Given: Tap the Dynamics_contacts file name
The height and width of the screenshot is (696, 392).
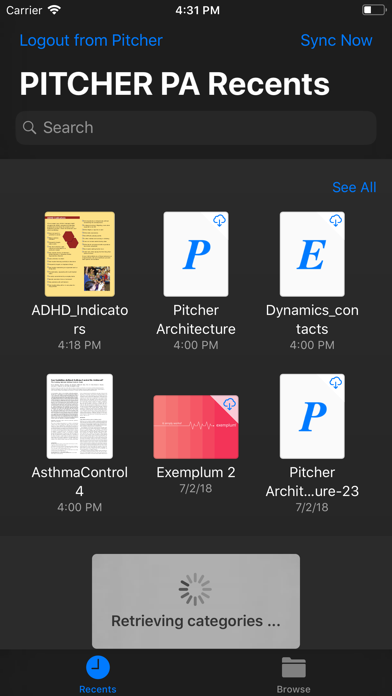Looking at the screenshot, I should pos(312,320).
